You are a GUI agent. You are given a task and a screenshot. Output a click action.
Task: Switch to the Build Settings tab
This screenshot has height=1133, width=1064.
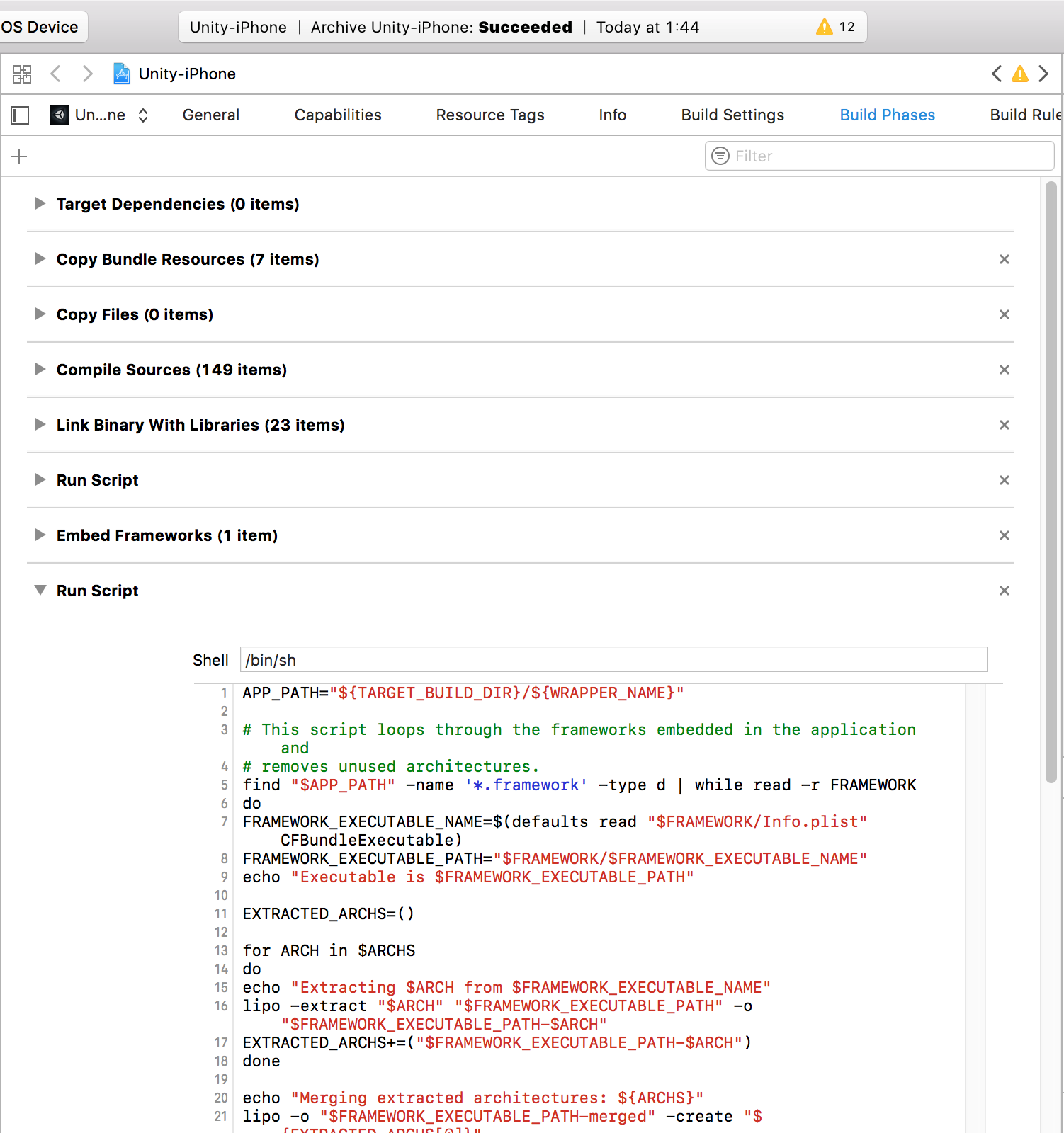click(x=732, y=115)
